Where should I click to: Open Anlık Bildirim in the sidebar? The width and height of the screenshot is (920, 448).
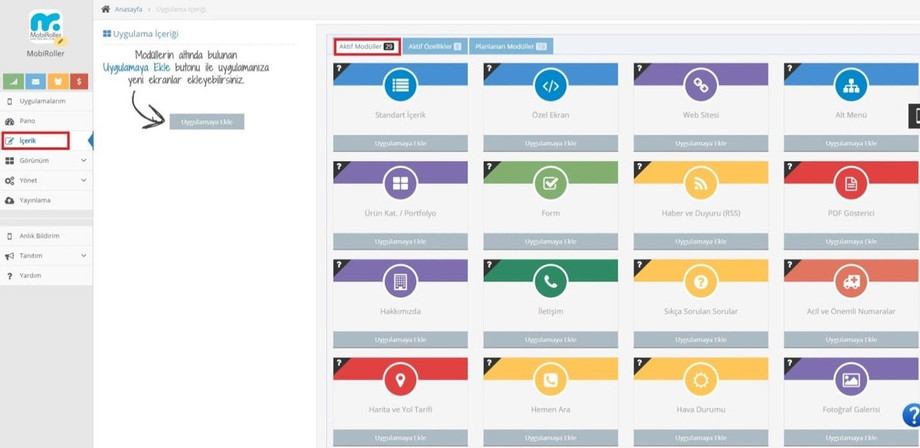pyautogui.click(x=40, y=236)
